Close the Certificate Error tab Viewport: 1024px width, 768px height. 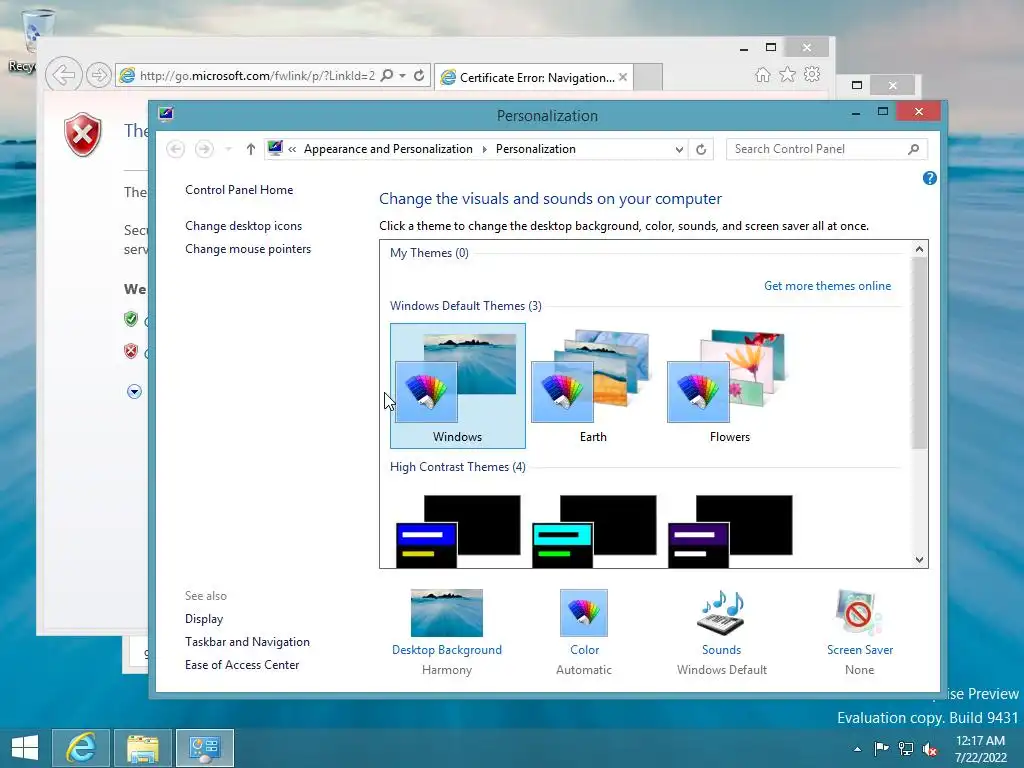[623, 77]
